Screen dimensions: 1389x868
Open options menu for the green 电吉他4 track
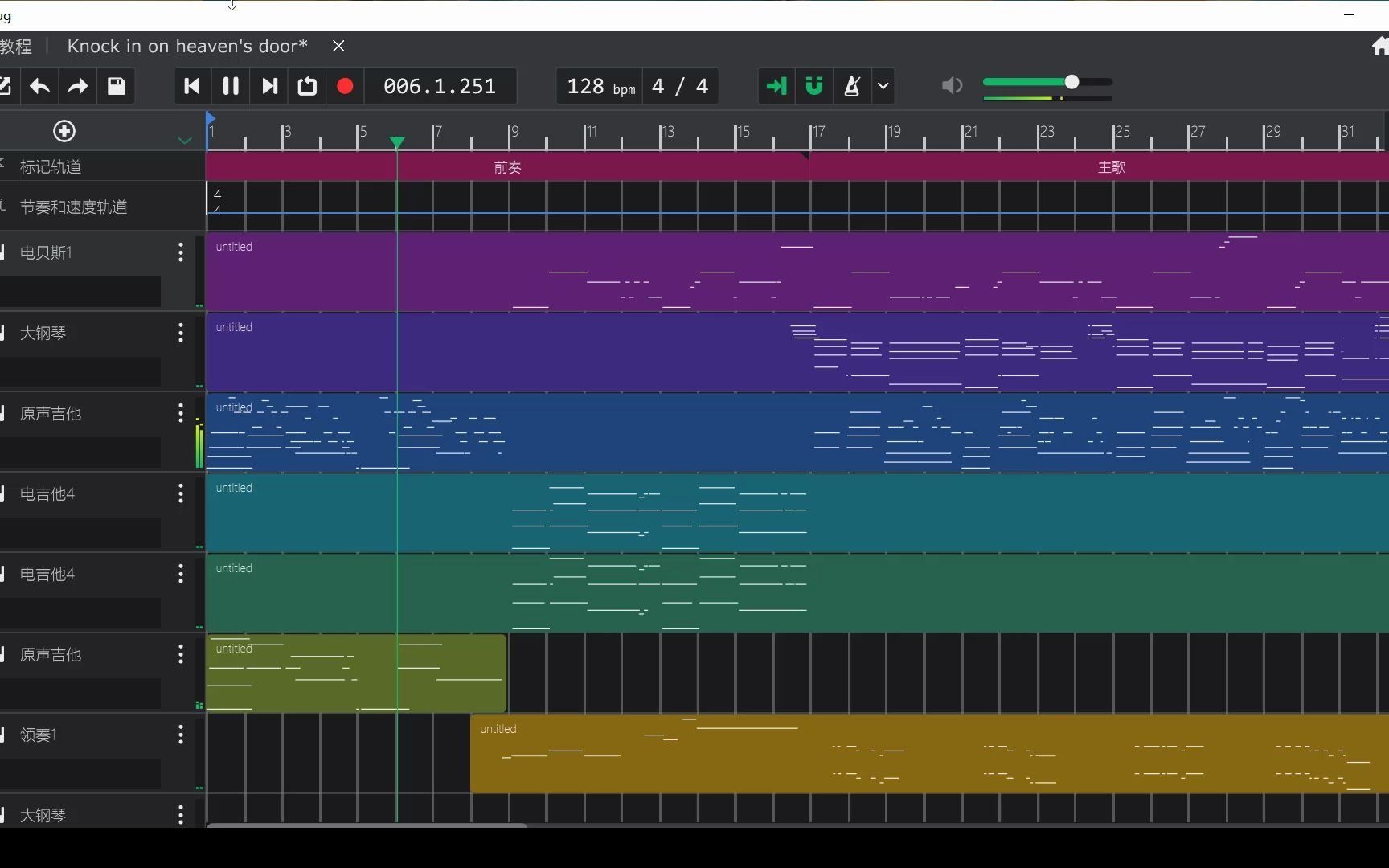coord(181,574)
